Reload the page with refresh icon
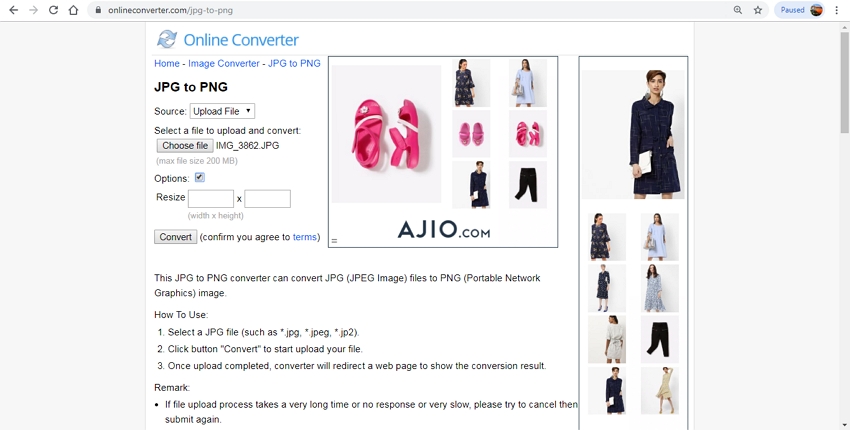This screenshot has height=430, width=850. click(x=53, y=10)
